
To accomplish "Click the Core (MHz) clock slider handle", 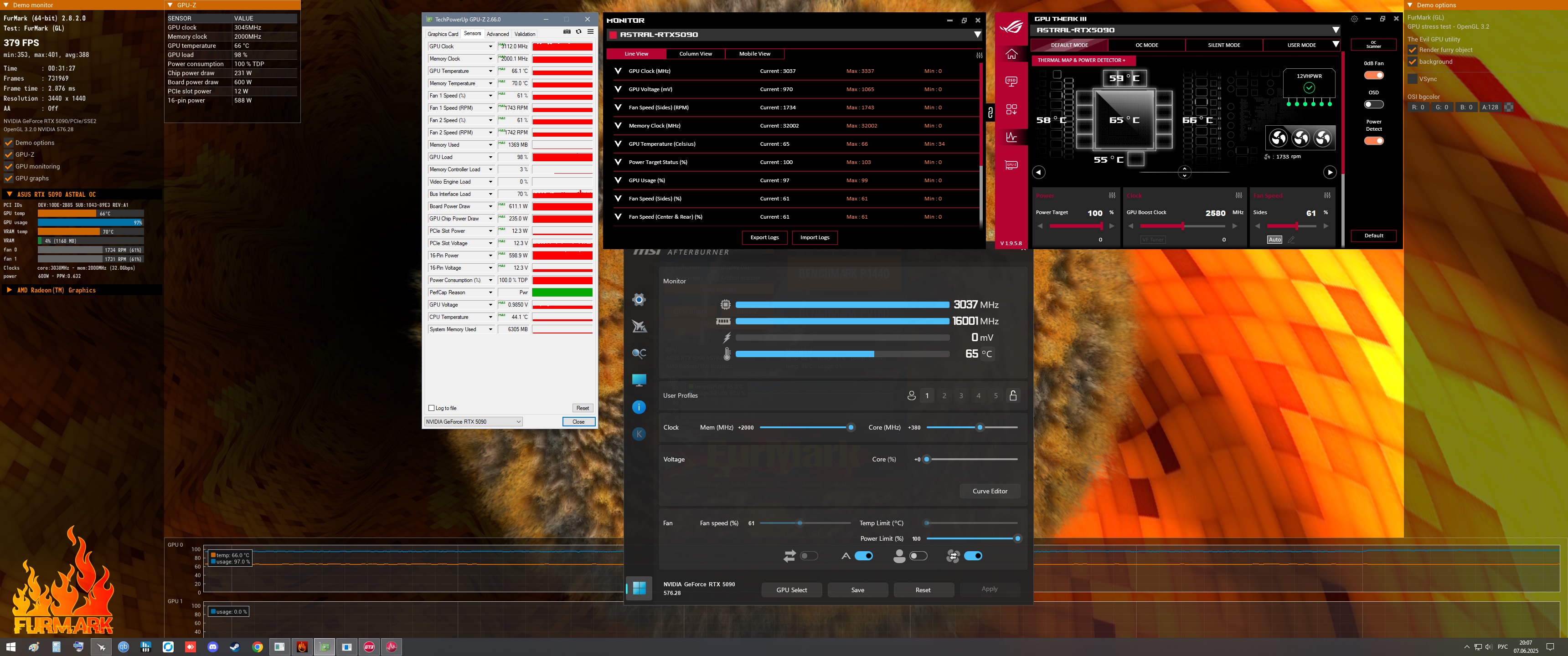I will [x=980, y=428].
